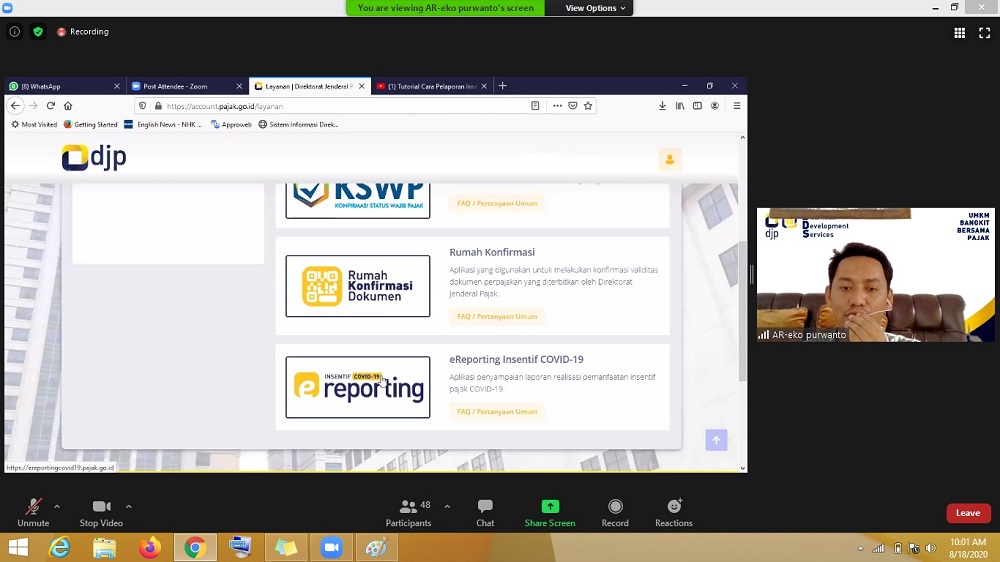Show the Firefox sidebars
The width and height of the screenshot is (1000, 562).
697,106
